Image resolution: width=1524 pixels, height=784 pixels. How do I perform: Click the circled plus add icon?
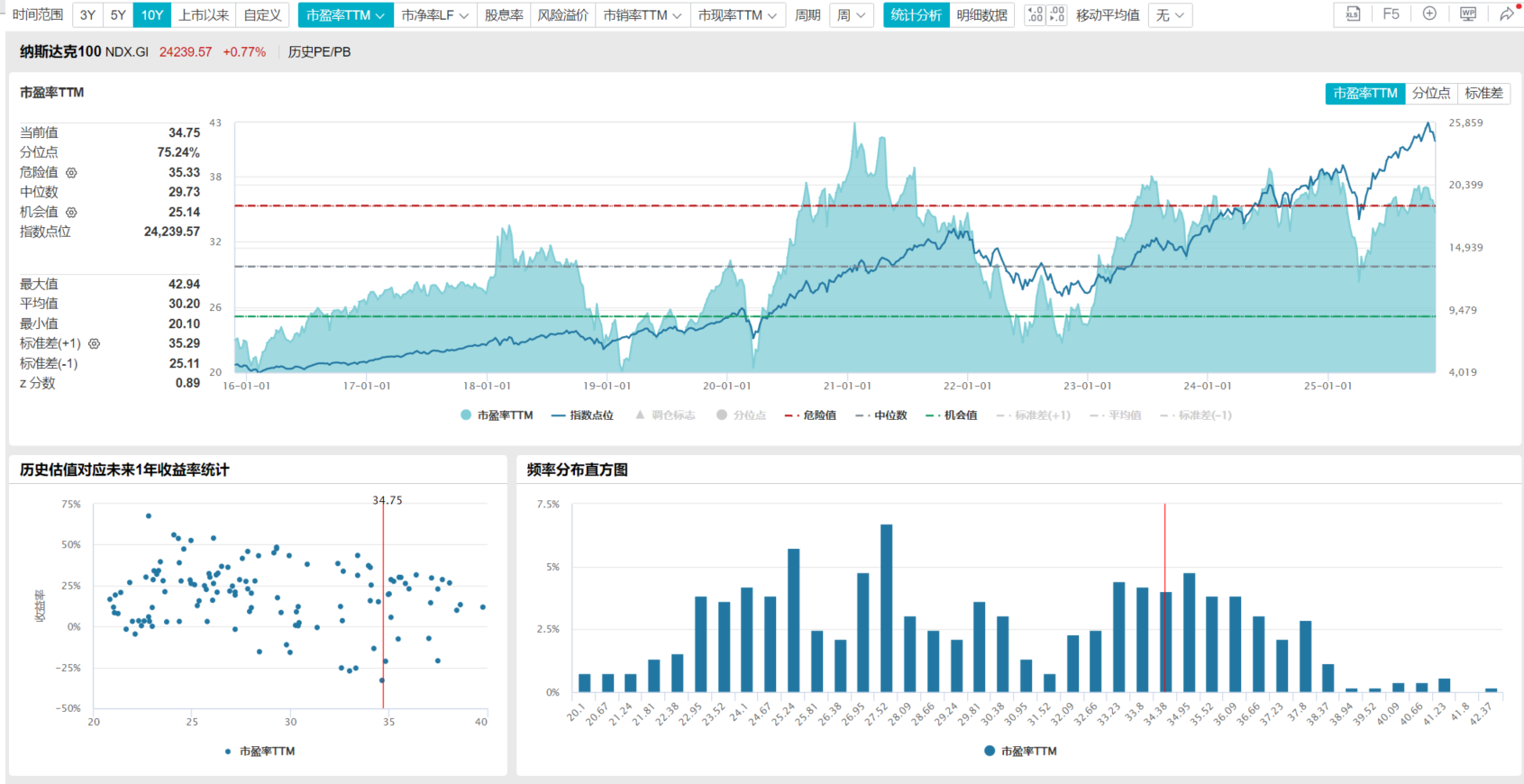point(1429,14)
